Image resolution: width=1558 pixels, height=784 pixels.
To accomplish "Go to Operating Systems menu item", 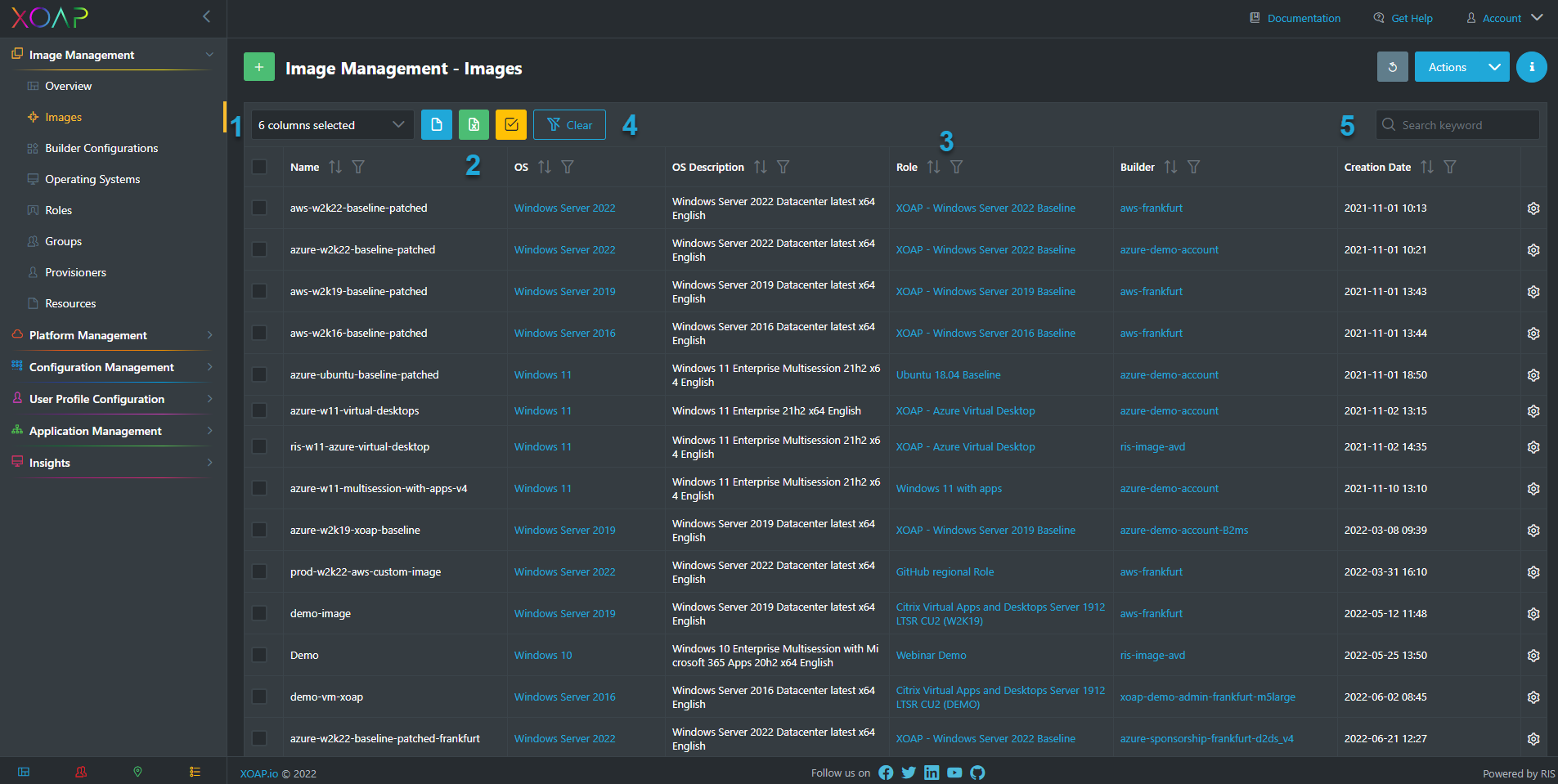I will tap(92, 179).
